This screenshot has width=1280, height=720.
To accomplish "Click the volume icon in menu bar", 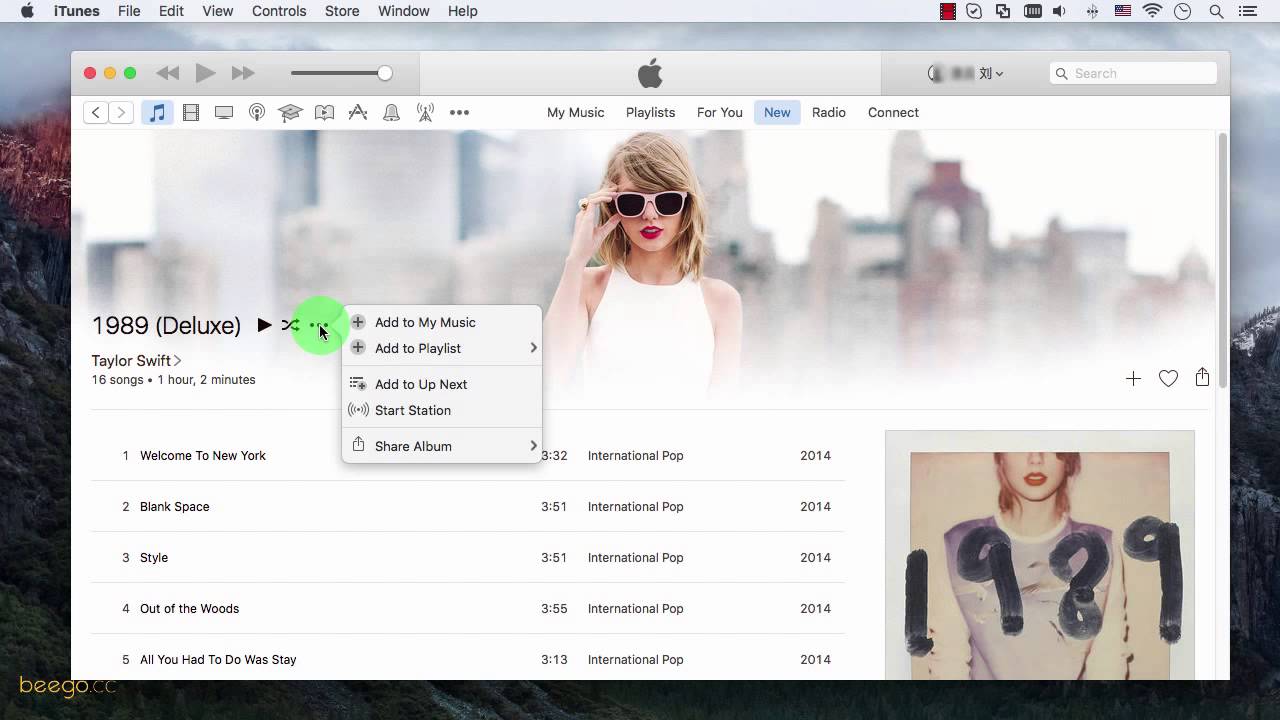I will point(1061,11).
